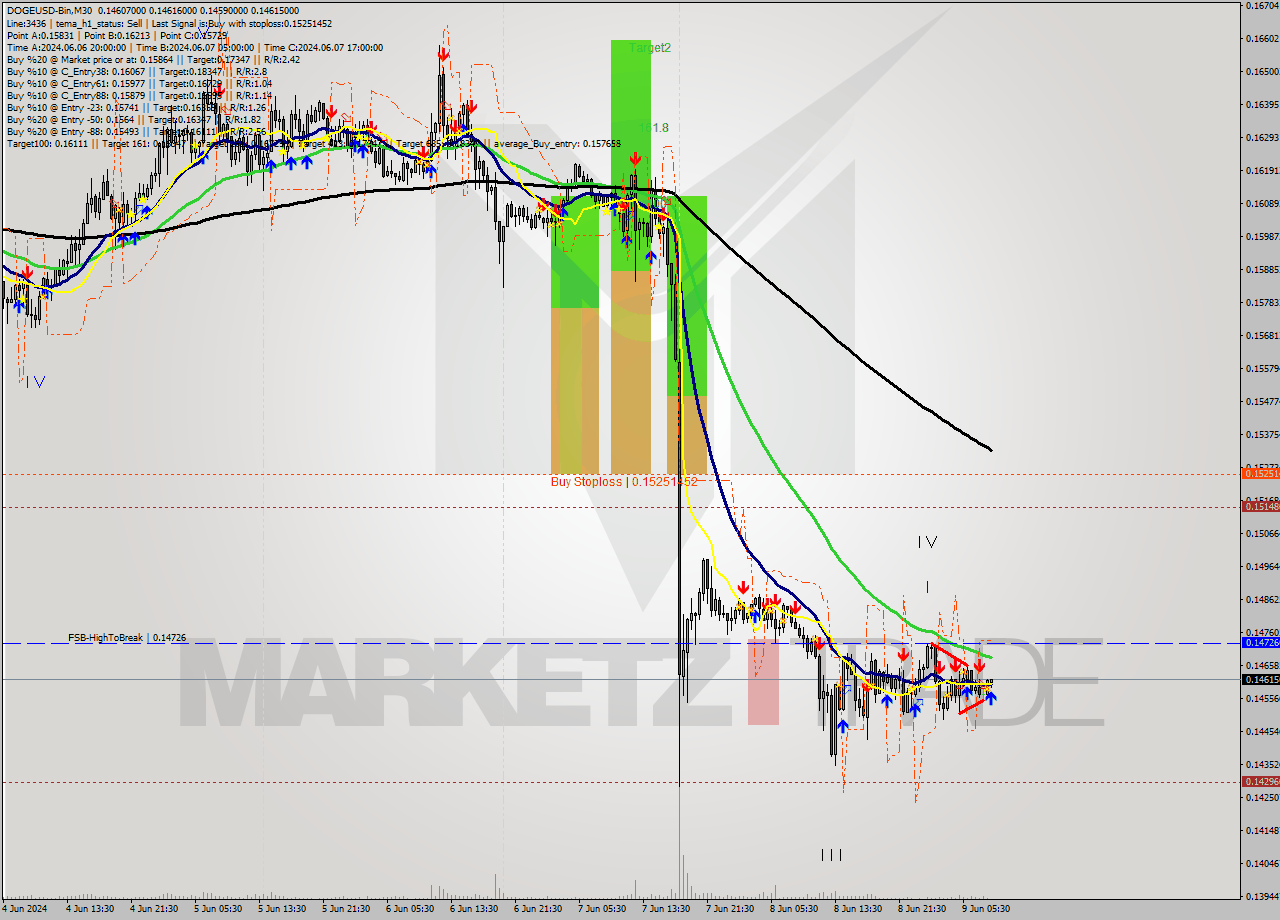Click the 'FSB-HighToBreak | 0.14726' label

[x=127, y=637]
